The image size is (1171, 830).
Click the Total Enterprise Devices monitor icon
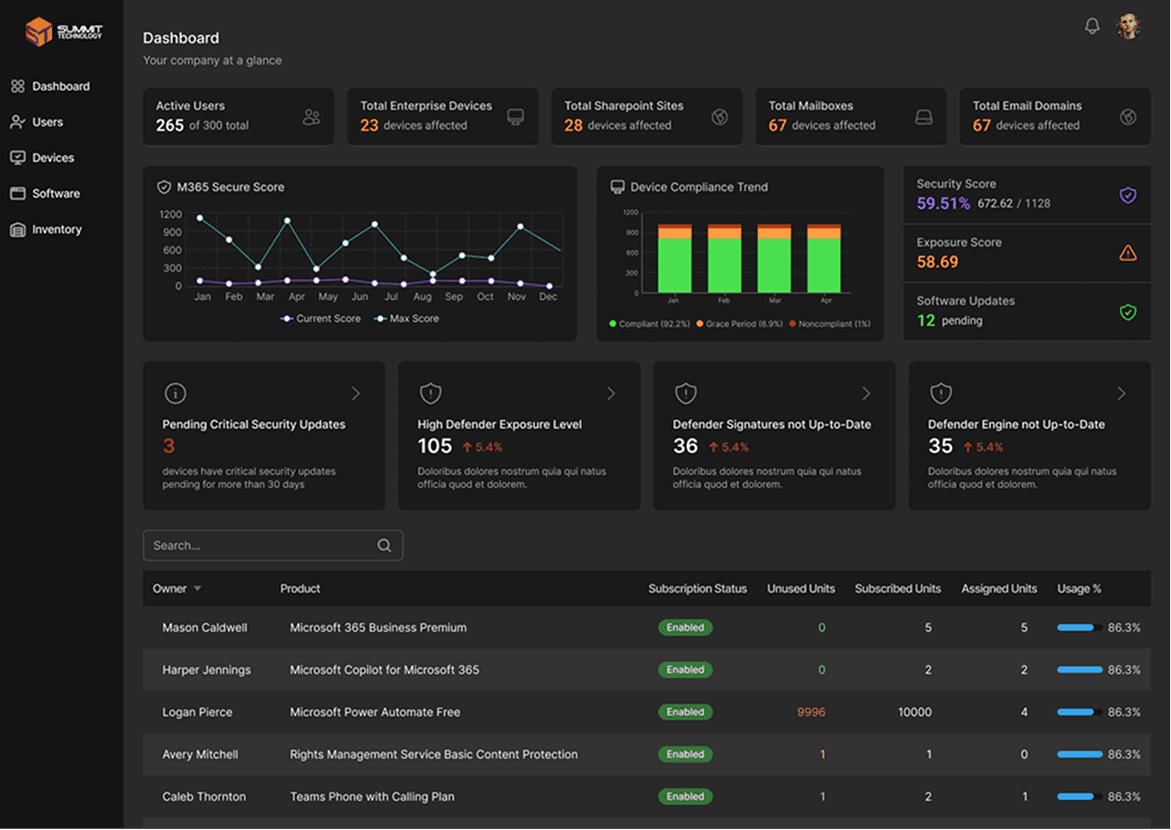[515, 117]
